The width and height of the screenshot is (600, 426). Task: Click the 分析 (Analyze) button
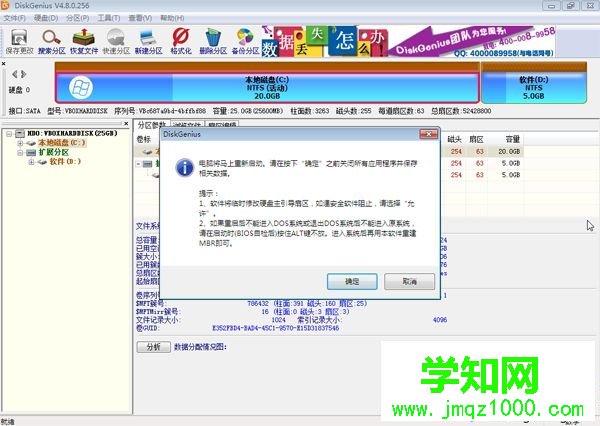pos(153,347)
